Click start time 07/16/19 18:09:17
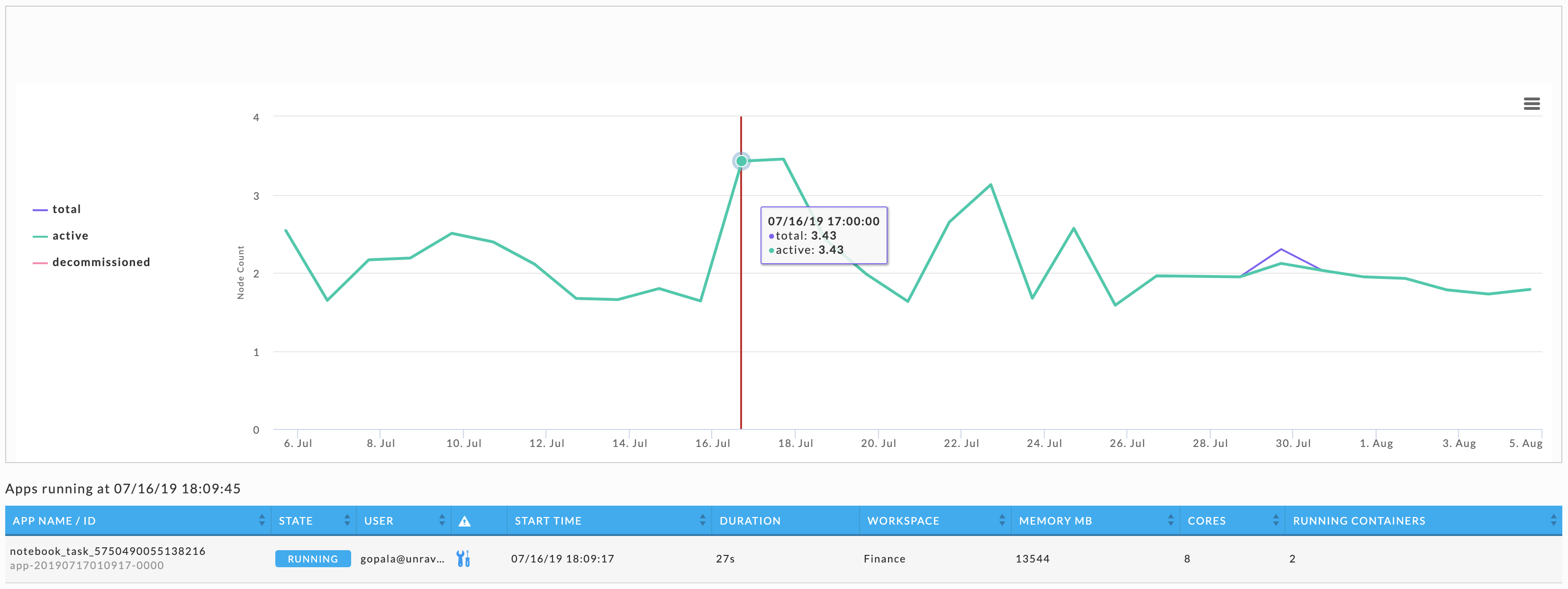The image size is (1568, 589). (562, 559)
